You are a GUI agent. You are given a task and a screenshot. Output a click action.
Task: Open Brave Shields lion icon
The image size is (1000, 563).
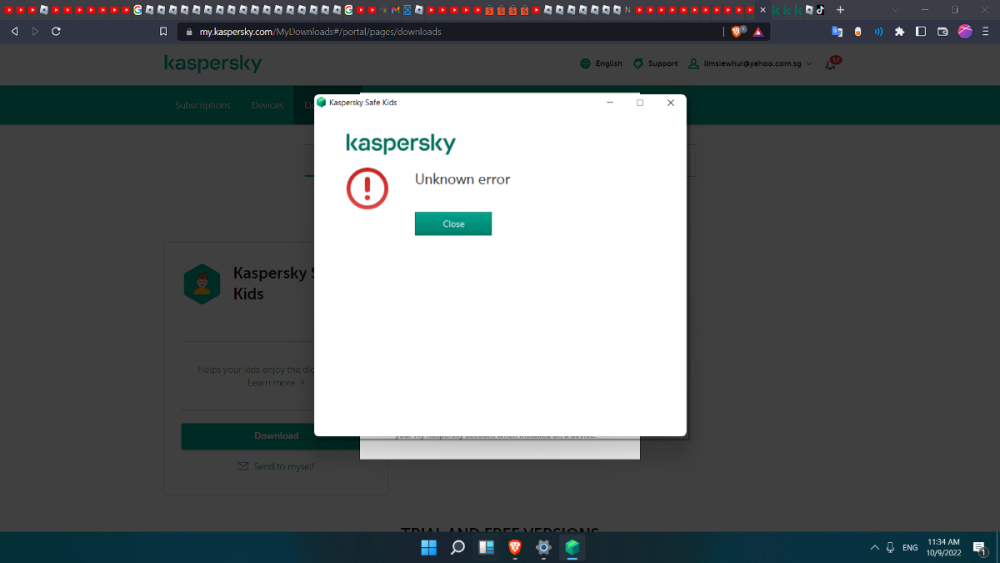click(737, 31)
